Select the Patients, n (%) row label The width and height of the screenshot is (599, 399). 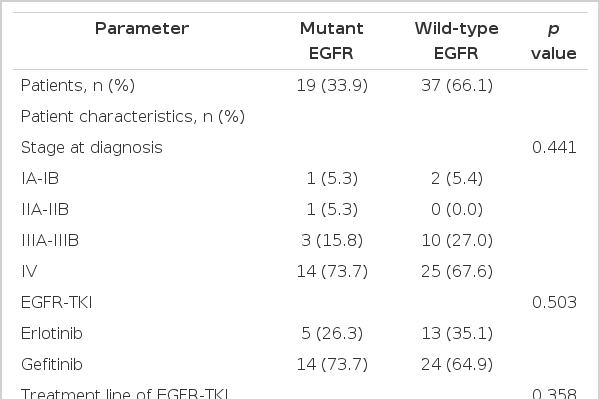(x=78, y=85)
